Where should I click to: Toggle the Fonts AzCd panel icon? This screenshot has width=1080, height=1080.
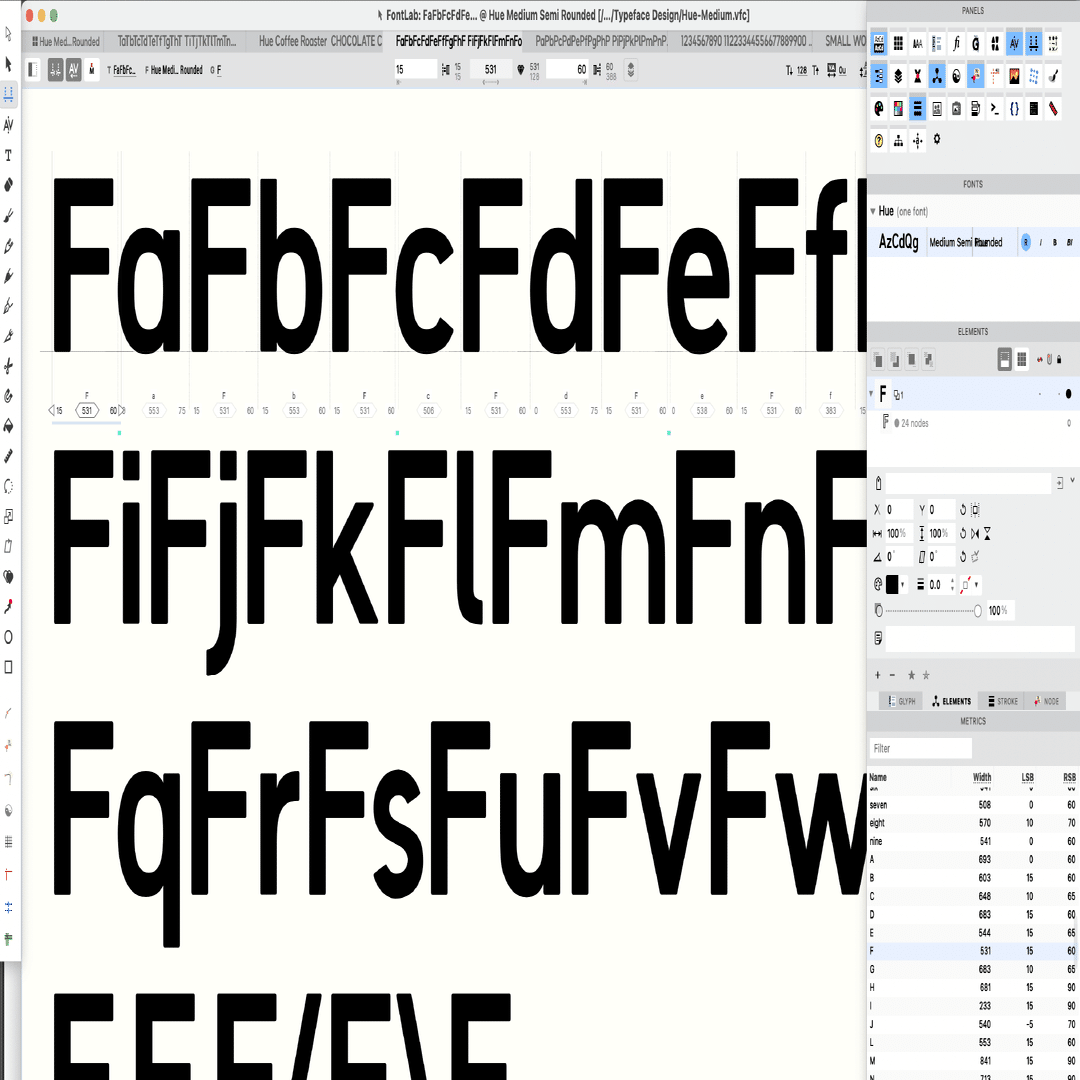tap(879, 44)
